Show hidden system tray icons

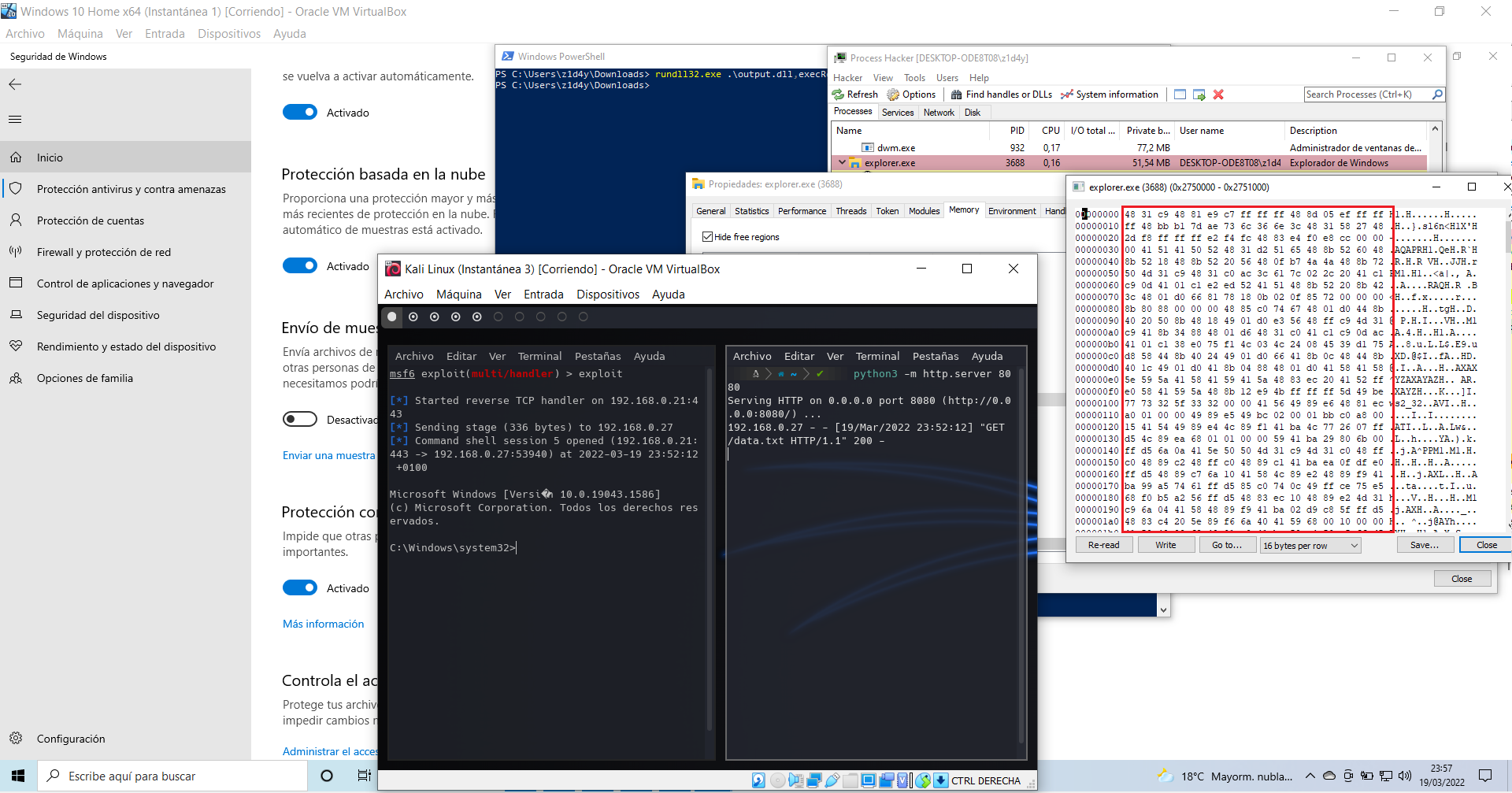pyautogui.click(x=1310, y=776)
